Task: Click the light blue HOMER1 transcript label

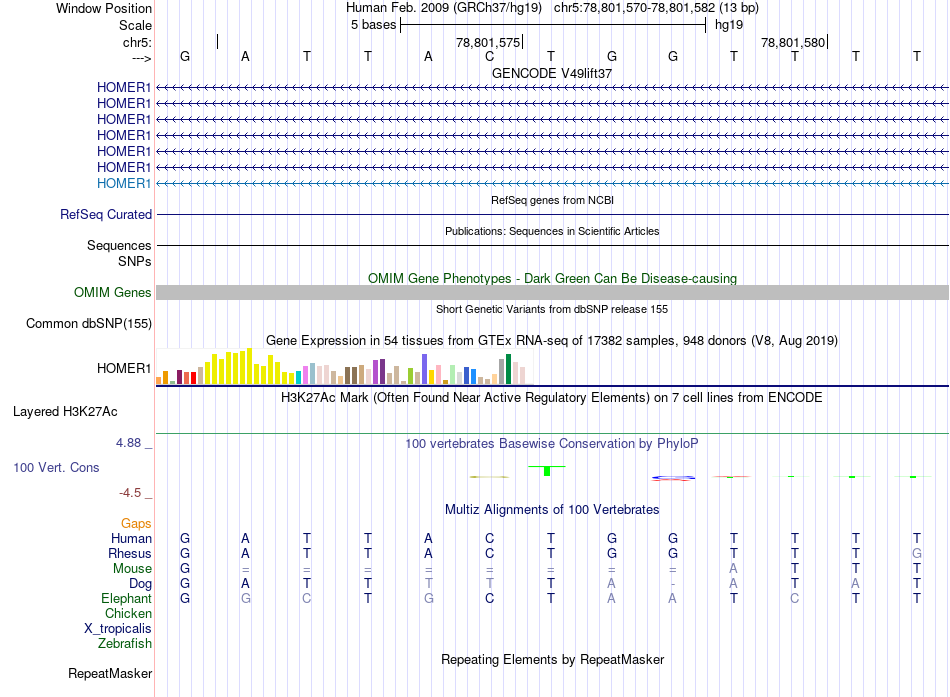Action: coord(124,183)
